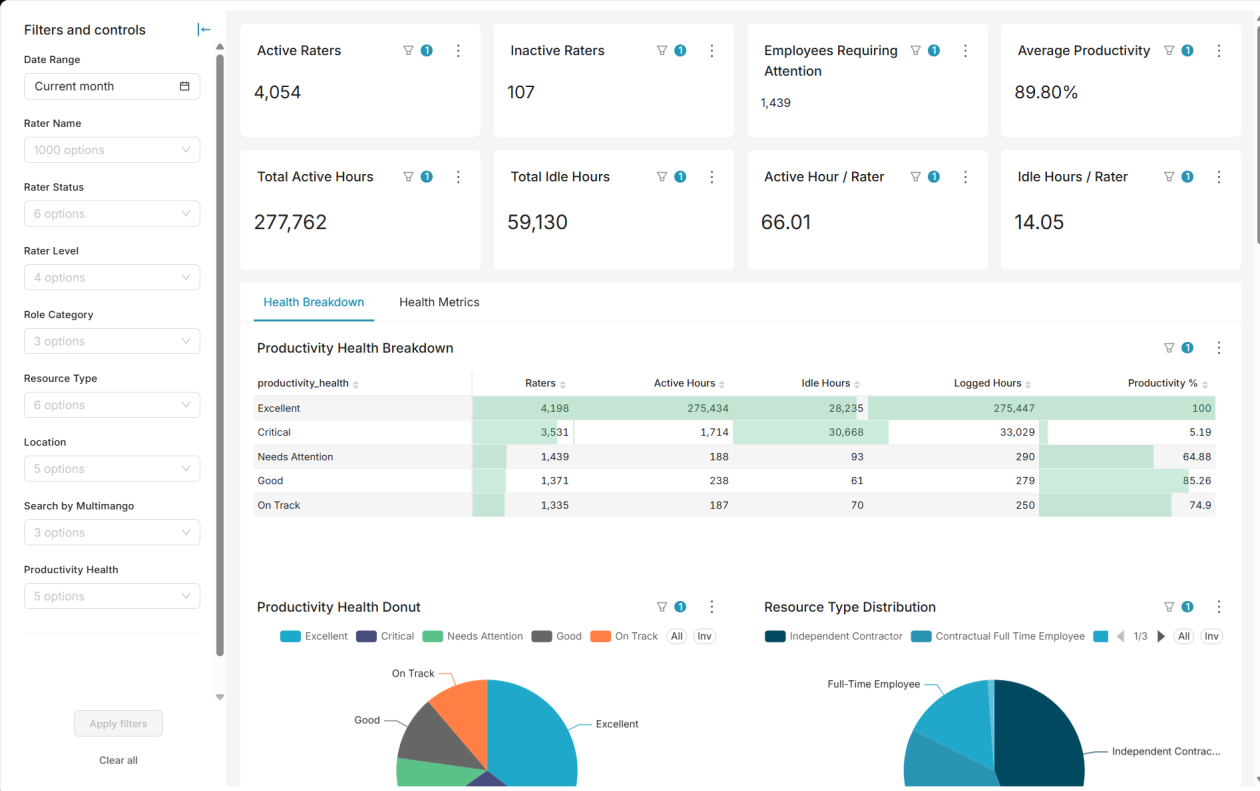Click filter icon on Active Raters card
The width and height of the screenshot is (1260, 791).
coord(408,50)
